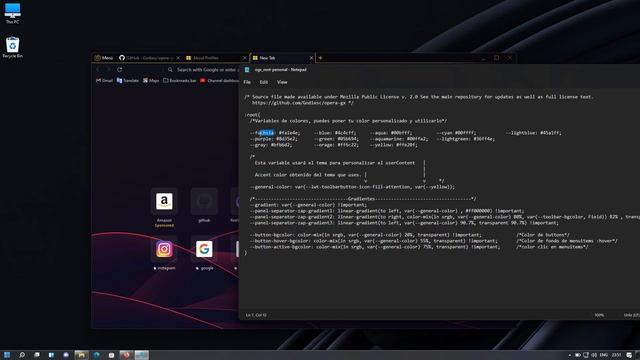Open the File menu in Notepad
This screenshot has height=360, width=640.
click(247, 82)
